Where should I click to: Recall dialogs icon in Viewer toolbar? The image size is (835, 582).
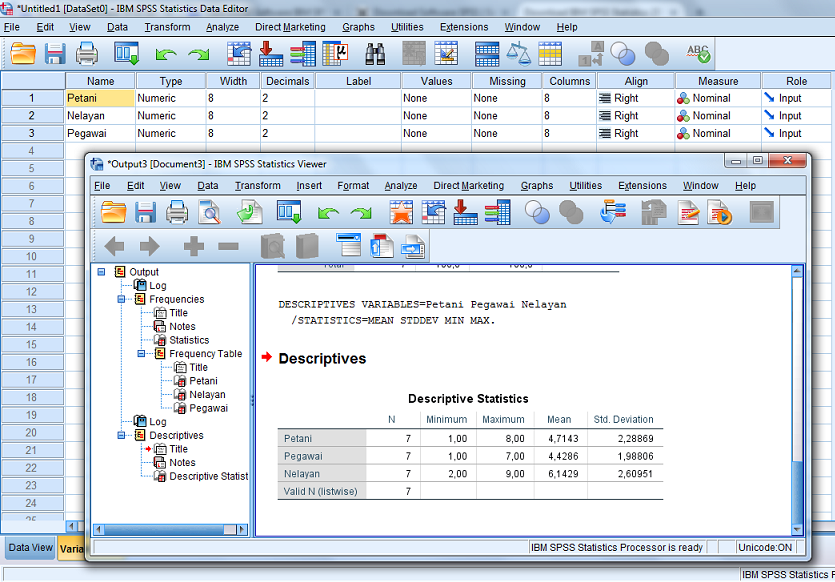pos(289,212)
